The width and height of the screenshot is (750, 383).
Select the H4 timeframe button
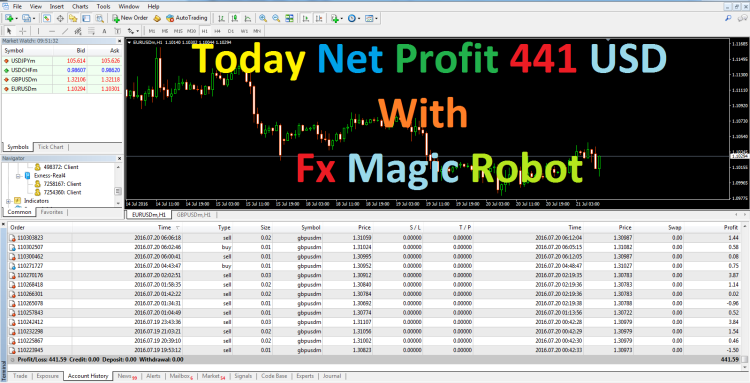218,31
